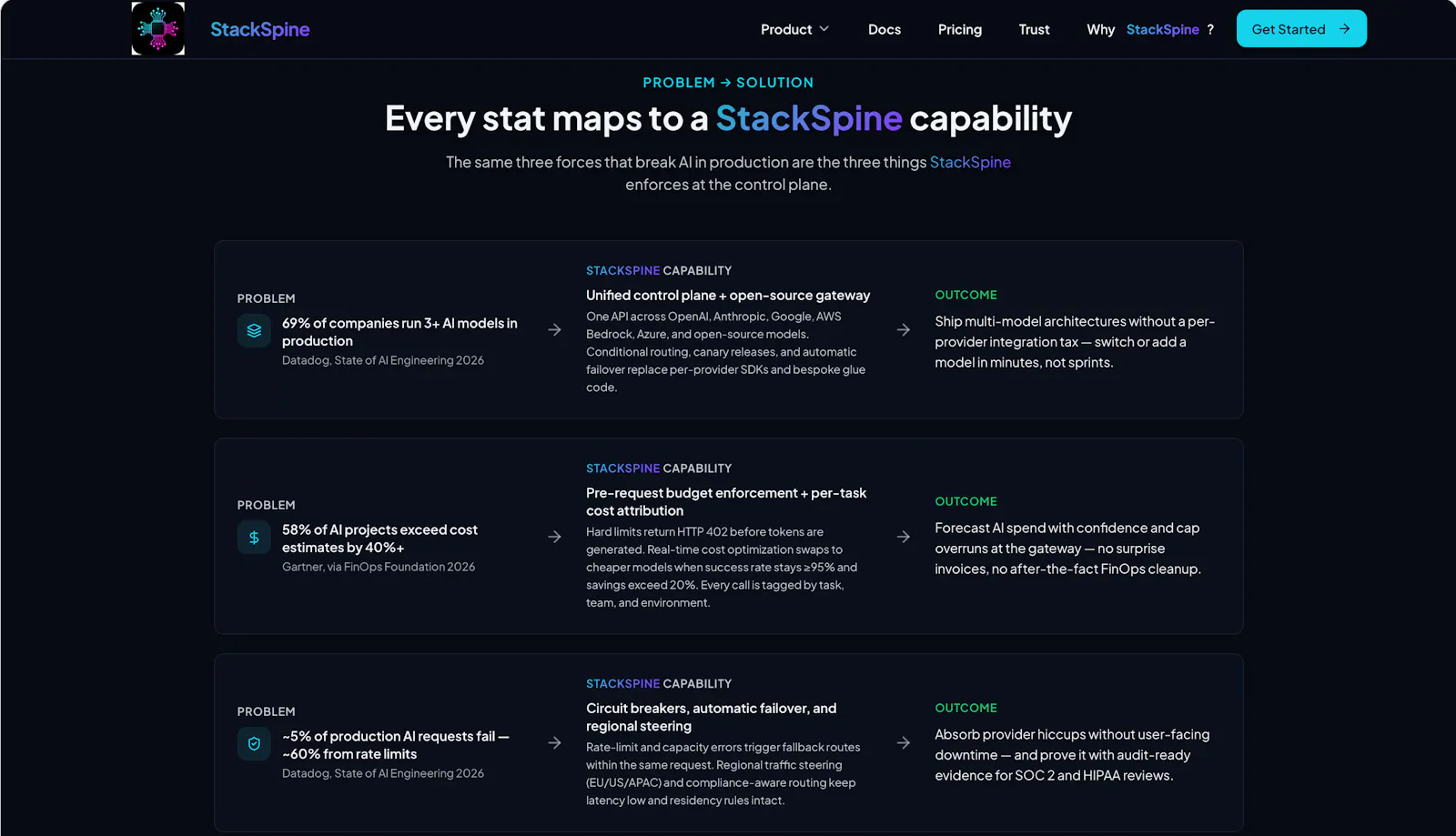Select '~5% of production AI requests fail' text

coord(396,745)
